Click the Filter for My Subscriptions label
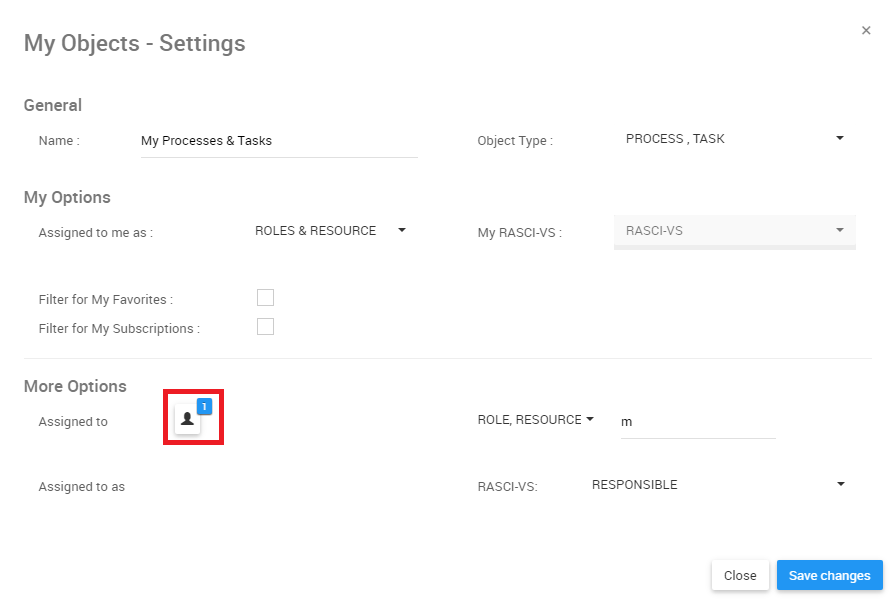This screenshot has height=601, width=895. pos(119,328)
